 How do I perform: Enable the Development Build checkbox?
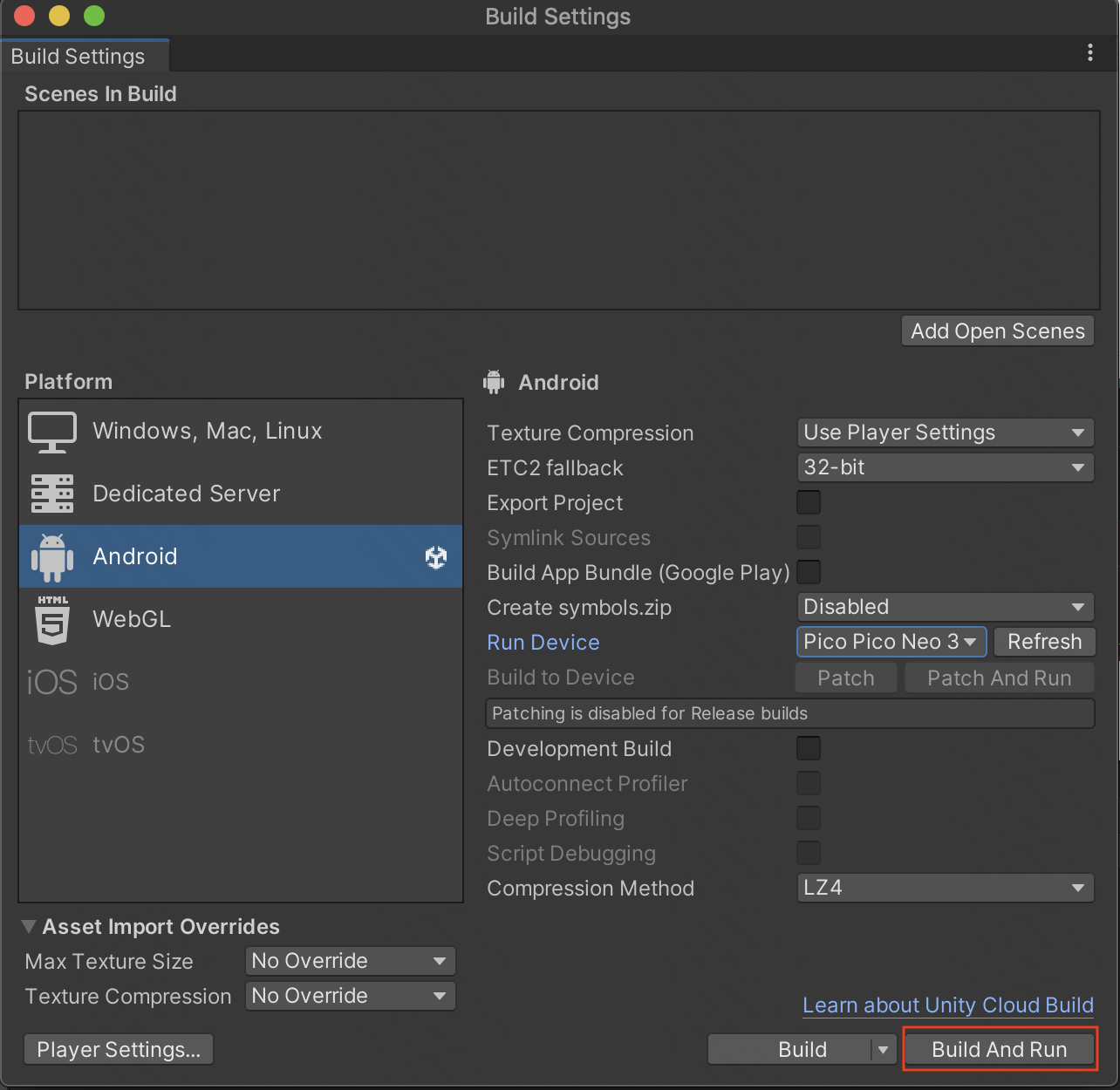(x=809, y=748)
